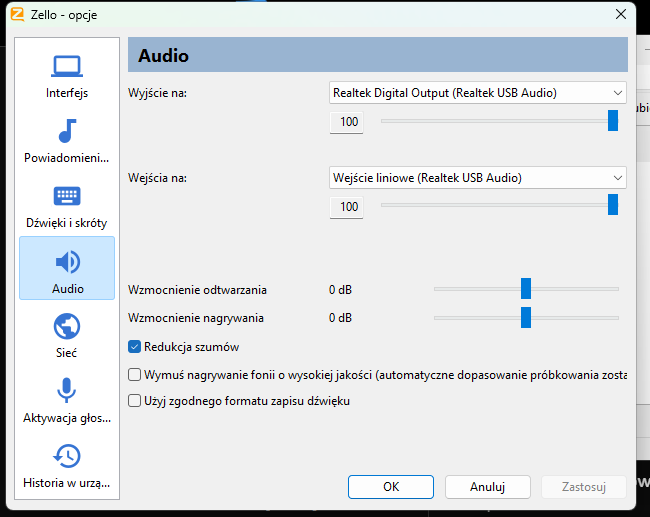
Task: Click the Audio speaker icon
Action: 67,262
